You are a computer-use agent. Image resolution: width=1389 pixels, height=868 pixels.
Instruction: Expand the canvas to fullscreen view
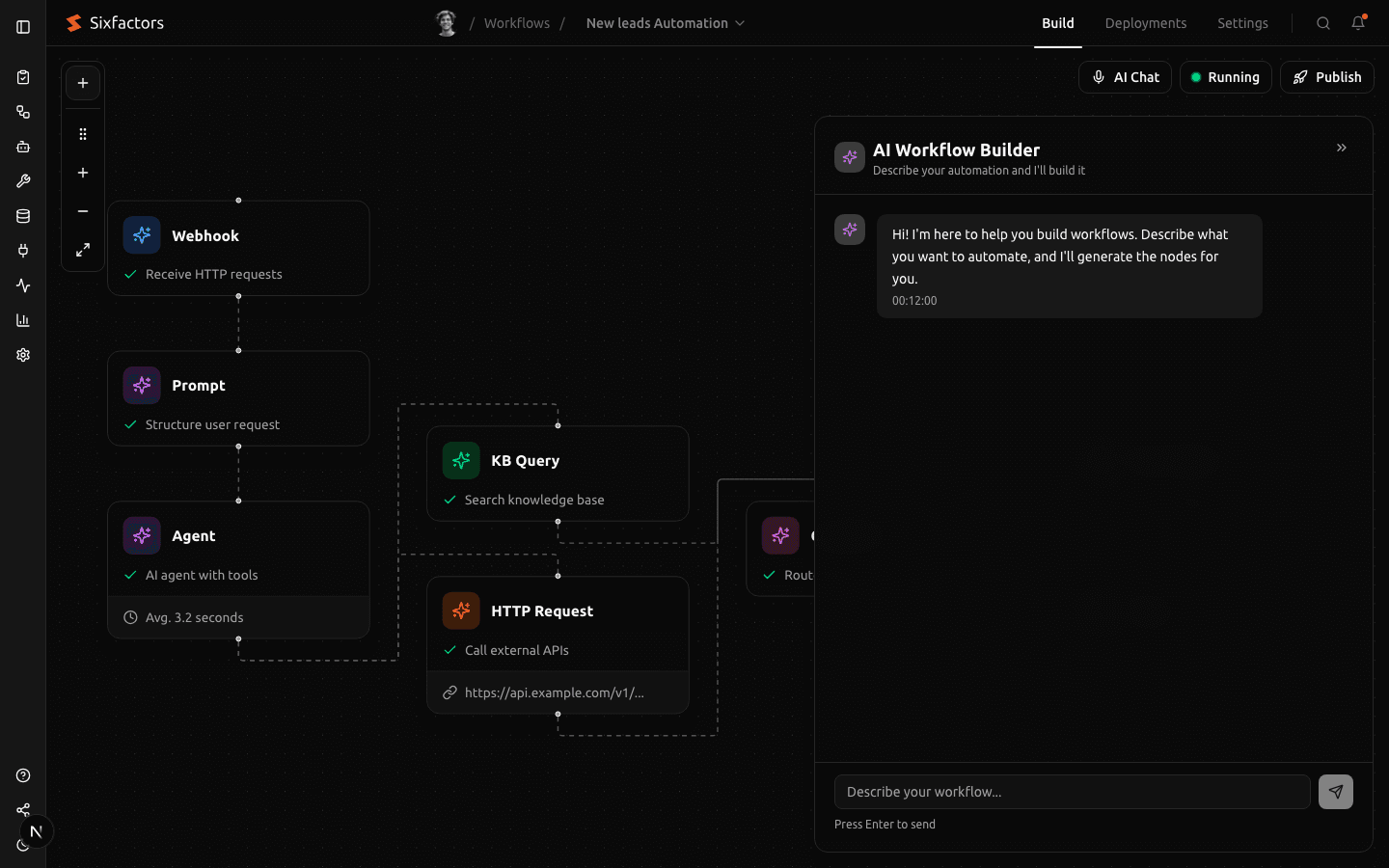coord(83,250)
